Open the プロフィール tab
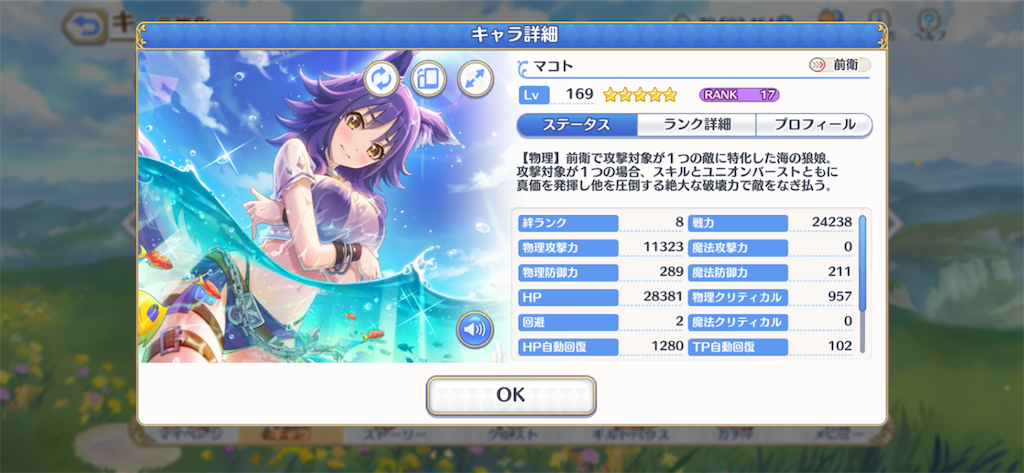 tap(814, 125)
